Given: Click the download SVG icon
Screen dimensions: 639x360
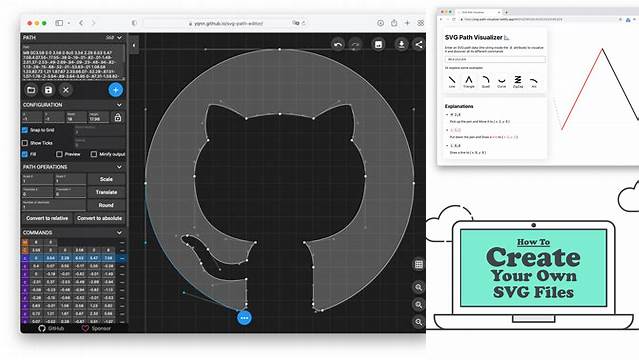Looking at the screenshot, I should [x=401, y=44].
